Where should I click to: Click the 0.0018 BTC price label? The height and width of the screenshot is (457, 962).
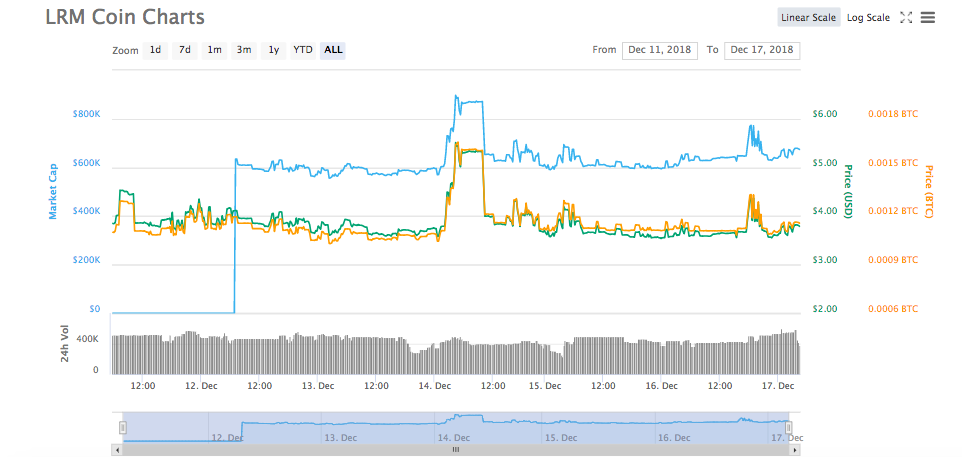[x=893, y=114]
